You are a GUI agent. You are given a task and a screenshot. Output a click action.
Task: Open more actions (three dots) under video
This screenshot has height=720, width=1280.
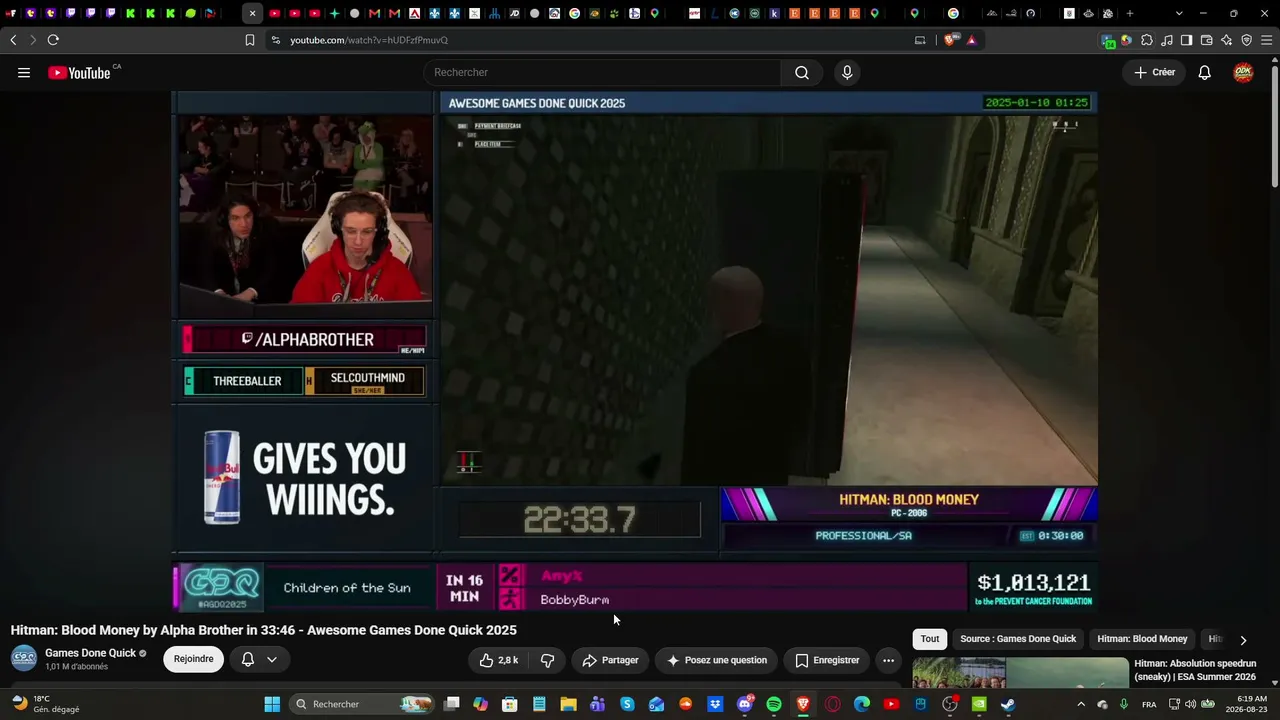click(888, 660)
